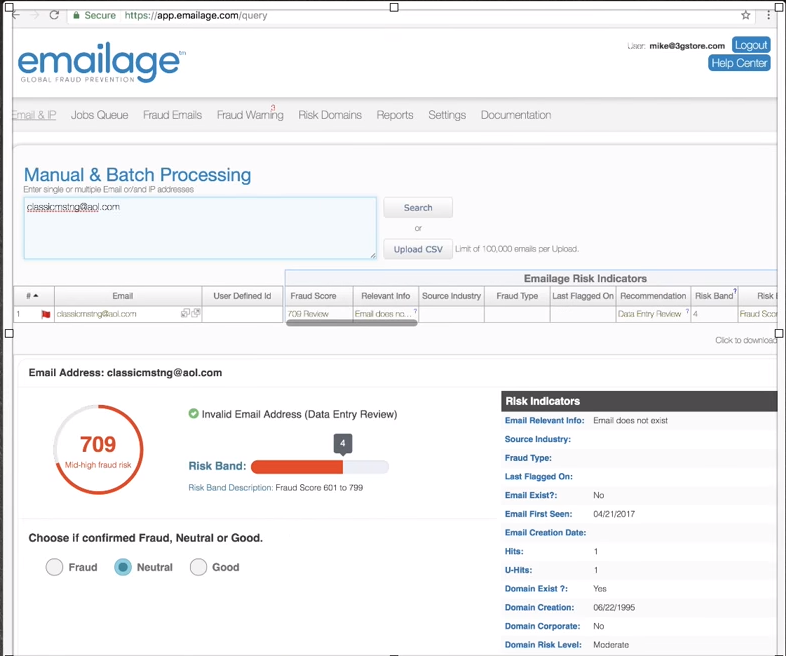This screenshot has height=656, width=786.
Task: Click the Relevant Info column header
Action: pos(385,296)
